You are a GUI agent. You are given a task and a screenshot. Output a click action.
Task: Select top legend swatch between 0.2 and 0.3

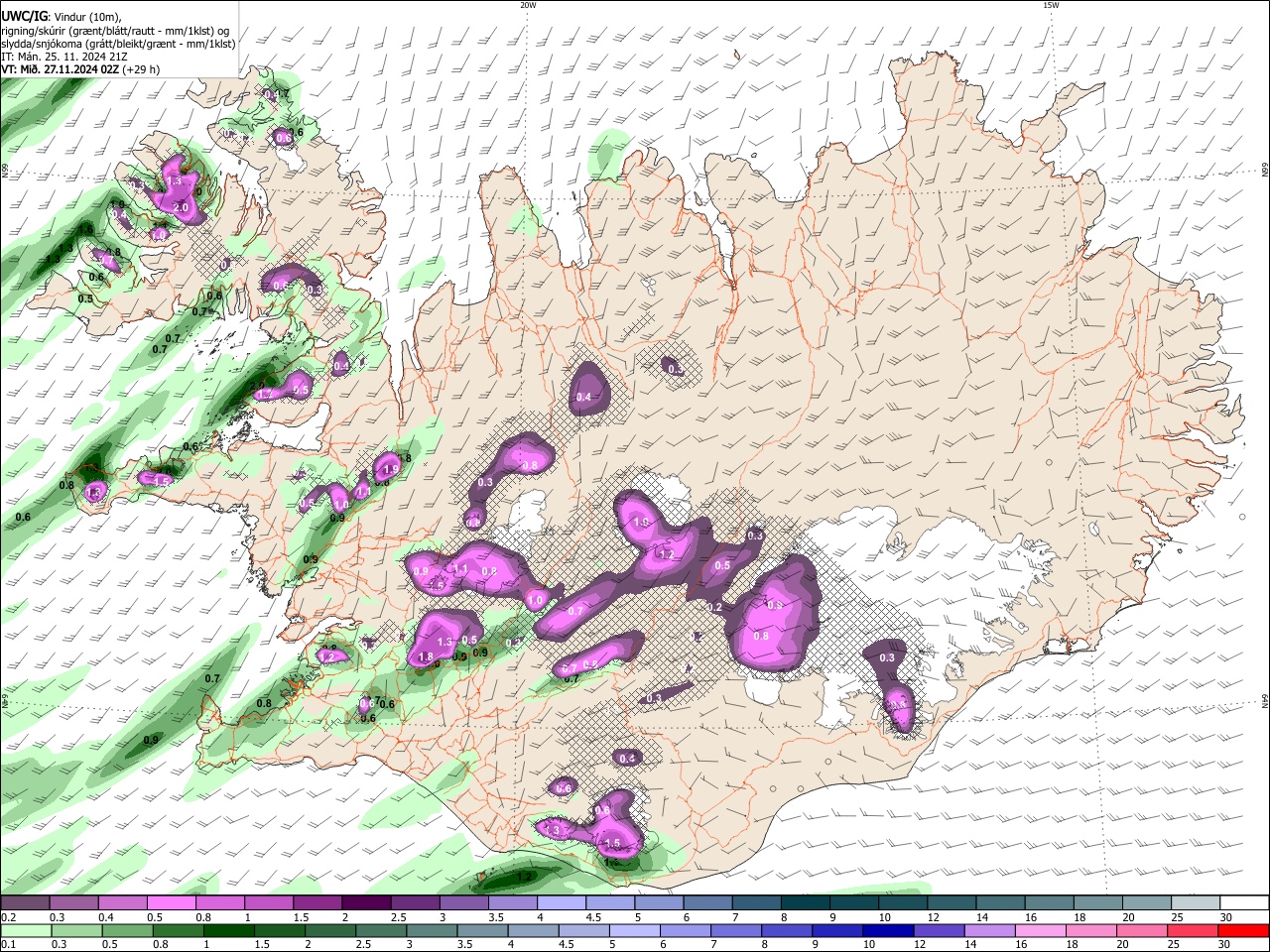coord(25,902)
